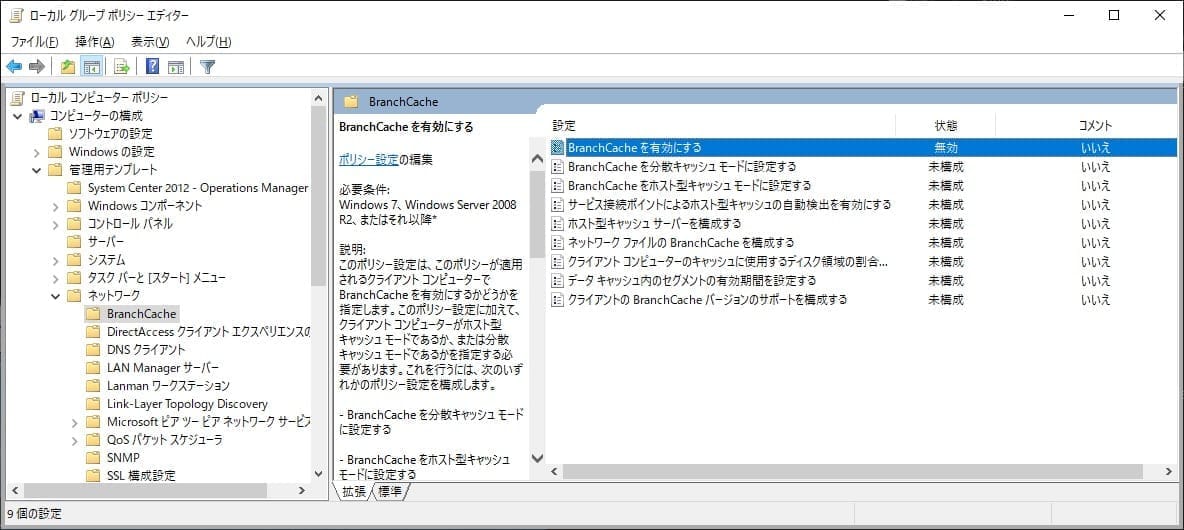Click the policy icon for BranchCache を有効にする
Screen dimensions: 1184x530
tap(558, 147)
